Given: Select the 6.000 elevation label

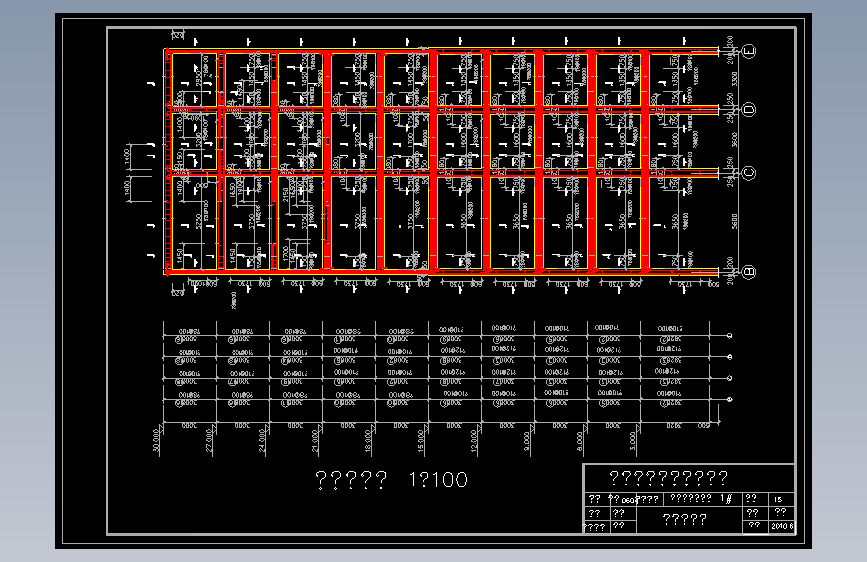Looking at the screenshot, I should [x=579, y=441].
